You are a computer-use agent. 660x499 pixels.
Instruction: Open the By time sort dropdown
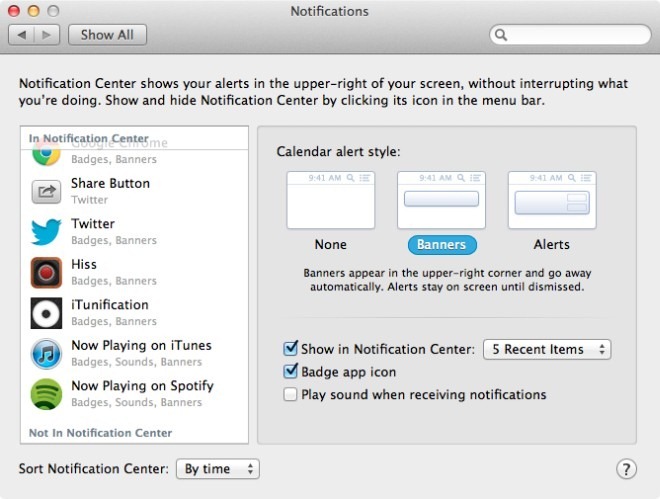tap(218, 469)
